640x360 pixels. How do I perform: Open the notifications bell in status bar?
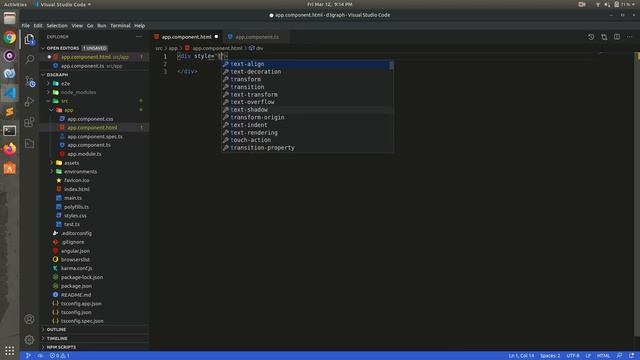pos(631,356)
